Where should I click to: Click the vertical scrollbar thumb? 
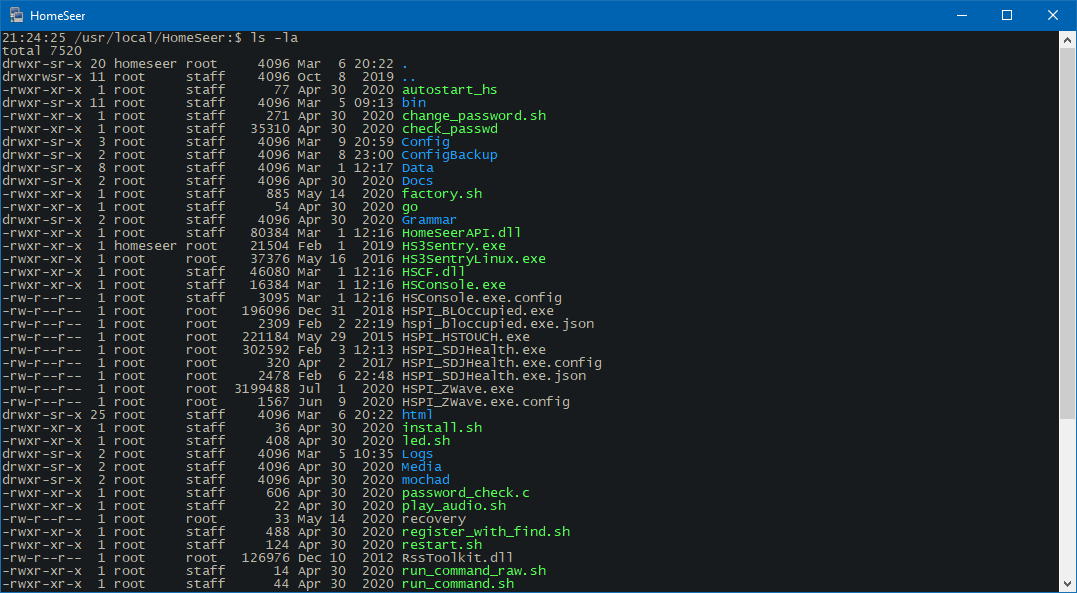(x=1067, y=234)
